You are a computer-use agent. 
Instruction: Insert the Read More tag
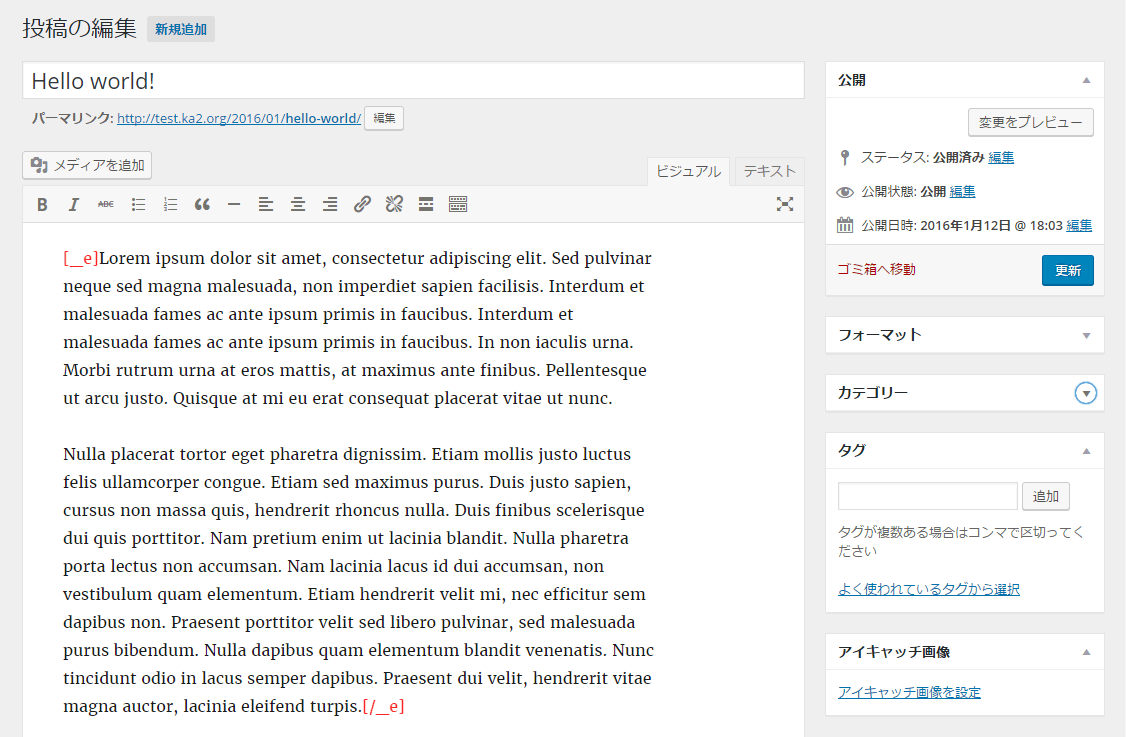coord(426,205)
